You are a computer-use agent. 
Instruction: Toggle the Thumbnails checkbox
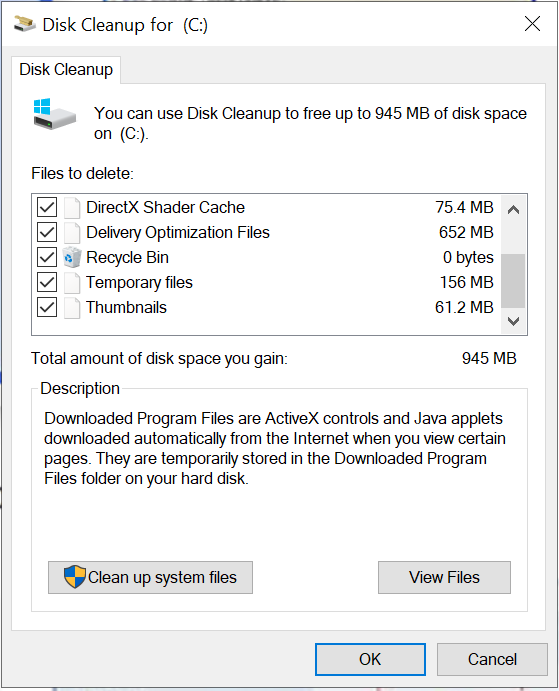pyautogui.click(x=47, y=308)
